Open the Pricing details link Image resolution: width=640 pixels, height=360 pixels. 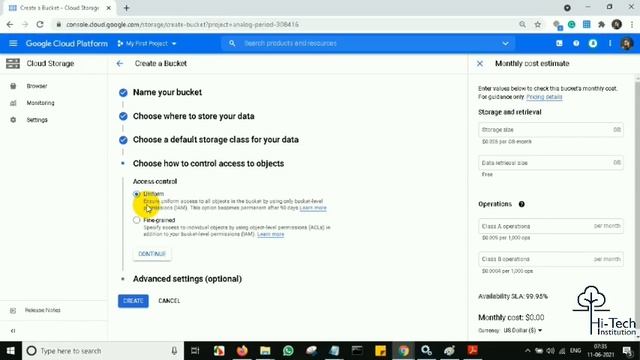pyautogui.click(x=544, y=97)
